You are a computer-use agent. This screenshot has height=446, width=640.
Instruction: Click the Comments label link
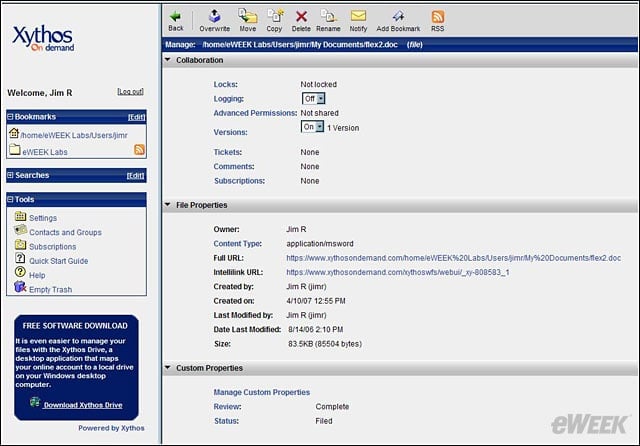pos(234,166)
